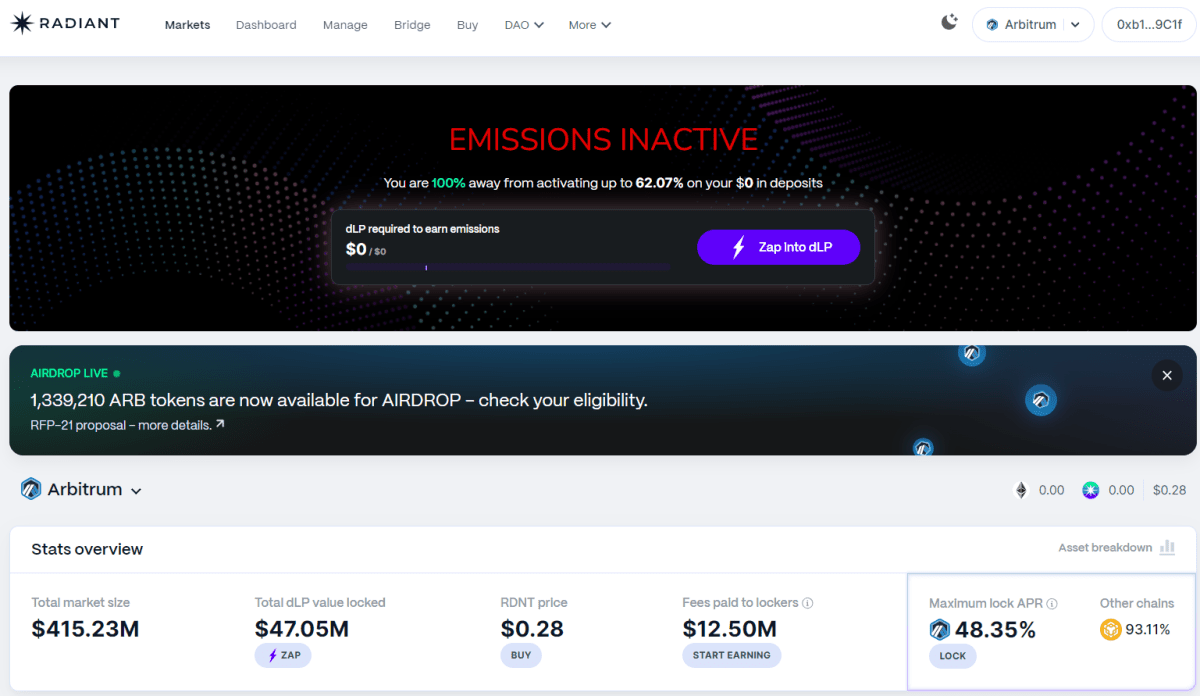This screenshot has width=1200, height=696.
Task: Open the Bridge page
Action: (412, 25)
